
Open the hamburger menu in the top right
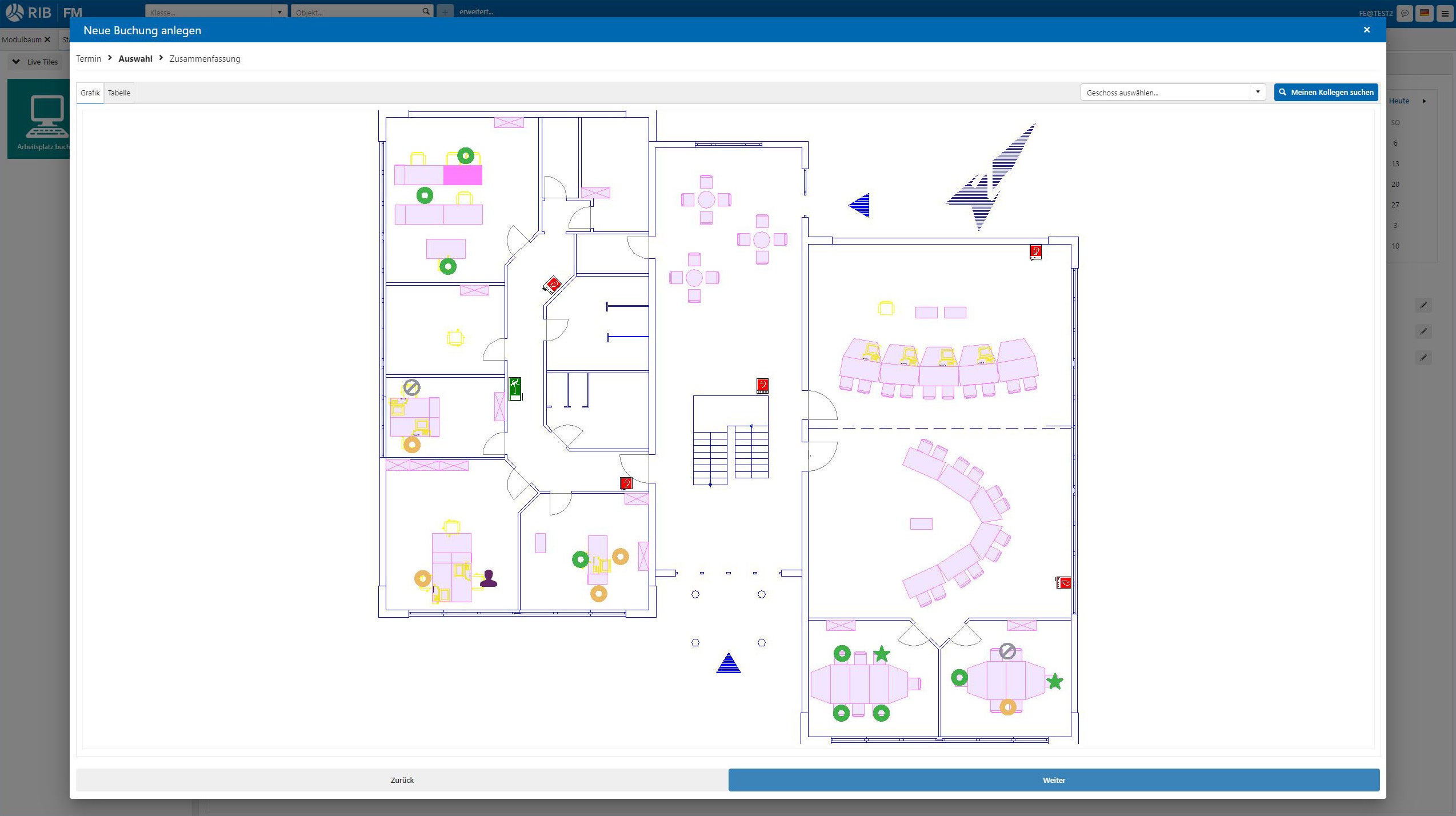1445,13
